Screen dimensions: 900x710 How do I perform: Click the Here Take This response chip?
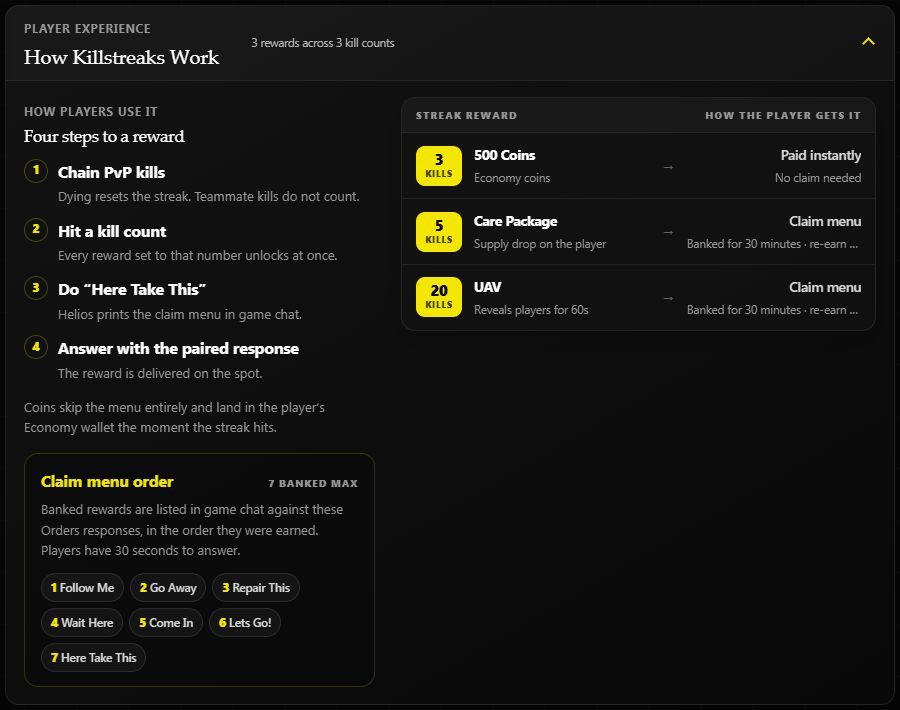[x=93, y=658]
